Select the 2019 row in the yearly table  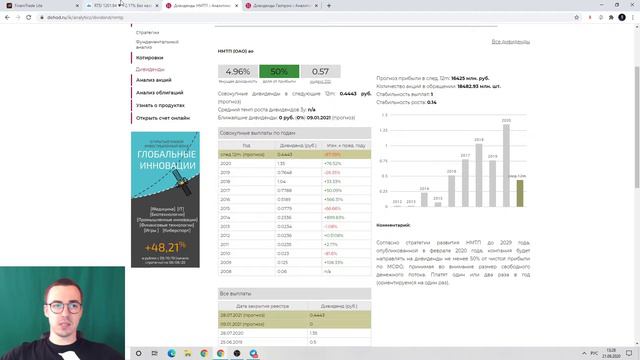(x=295, y=173)
